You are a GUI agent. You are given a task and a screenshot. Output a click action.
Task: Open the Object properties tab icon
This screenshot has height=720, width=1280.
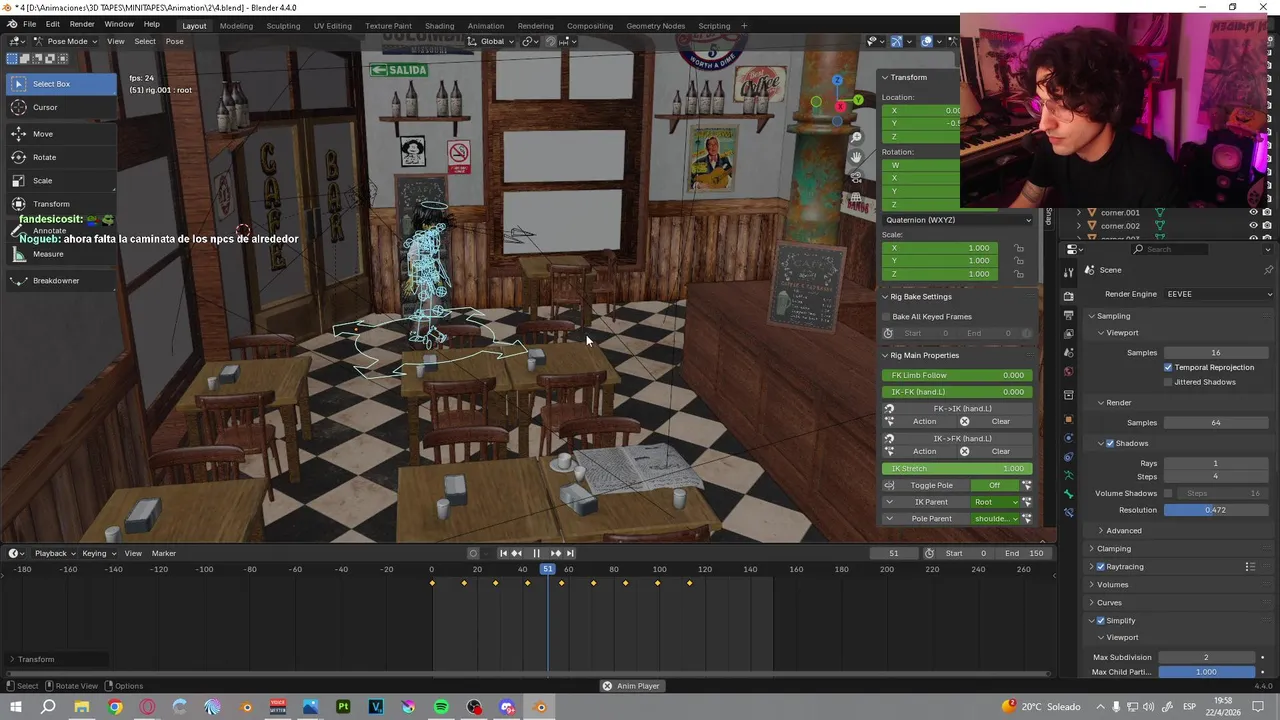point(1068,419)
